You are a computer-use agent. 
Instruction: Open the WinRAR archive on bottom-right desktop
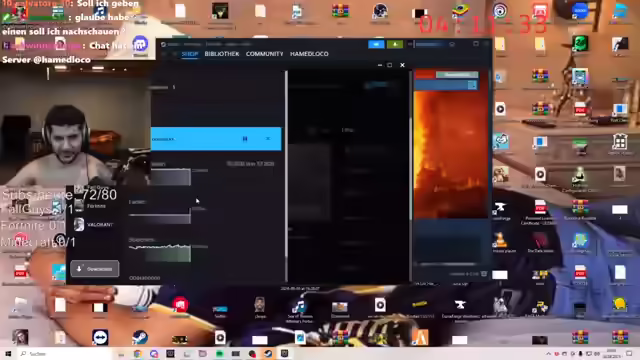click(x=620, y=337)
